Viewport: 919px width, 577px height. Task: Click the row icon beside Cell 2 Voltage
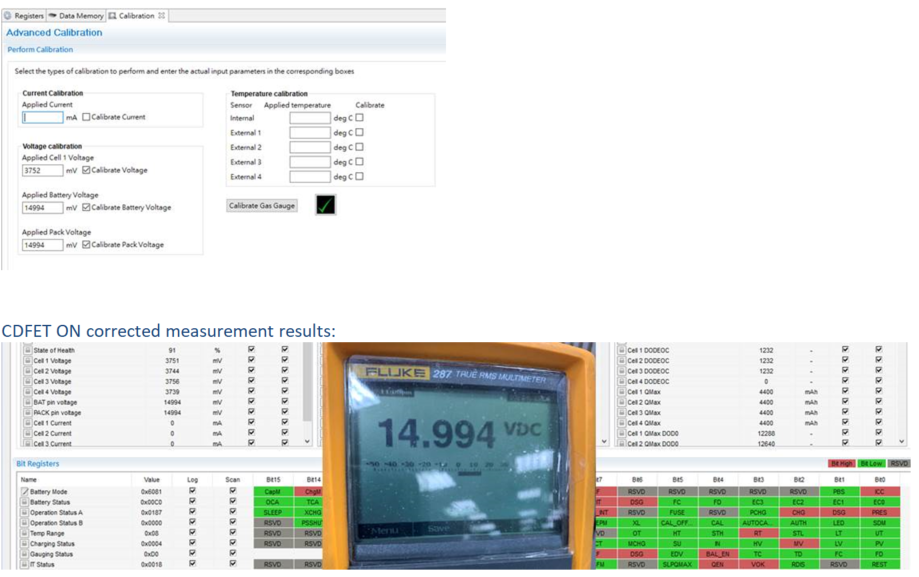point(27,371)
